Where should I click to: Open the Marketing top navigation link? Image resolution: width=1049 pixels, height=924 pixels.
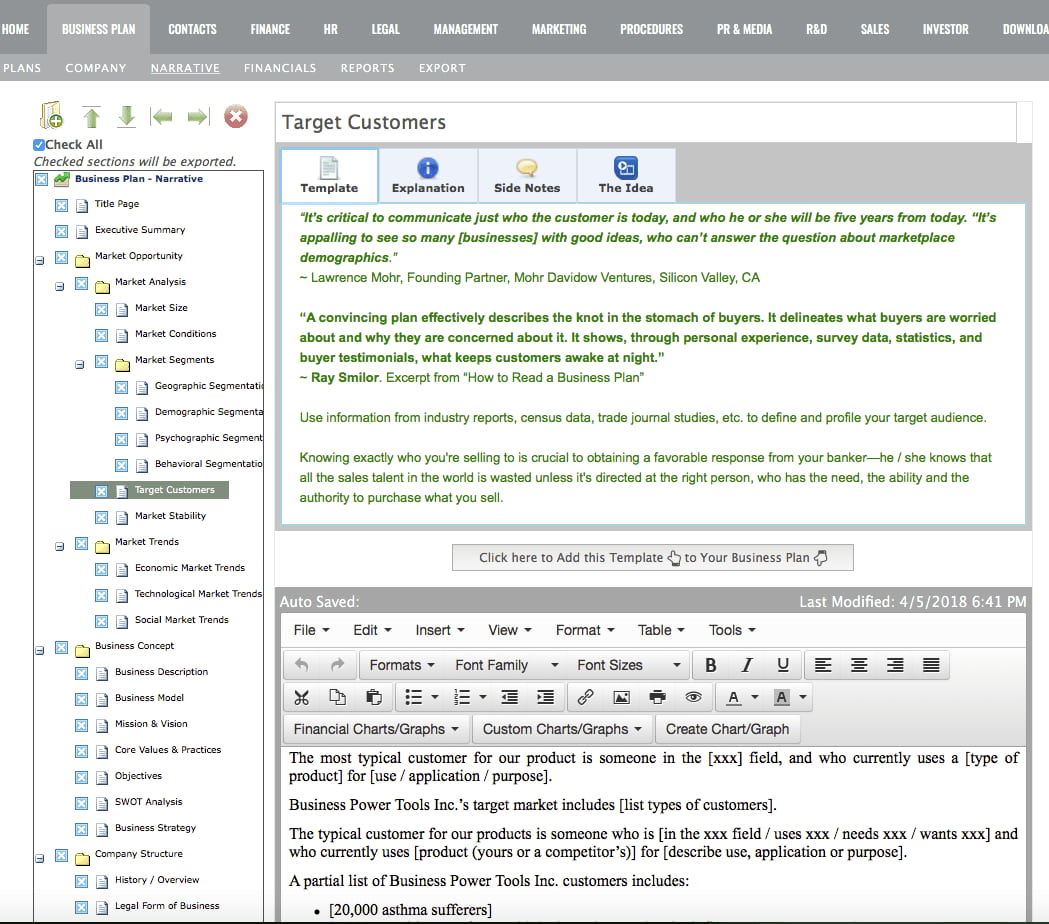tap(559, 29)
